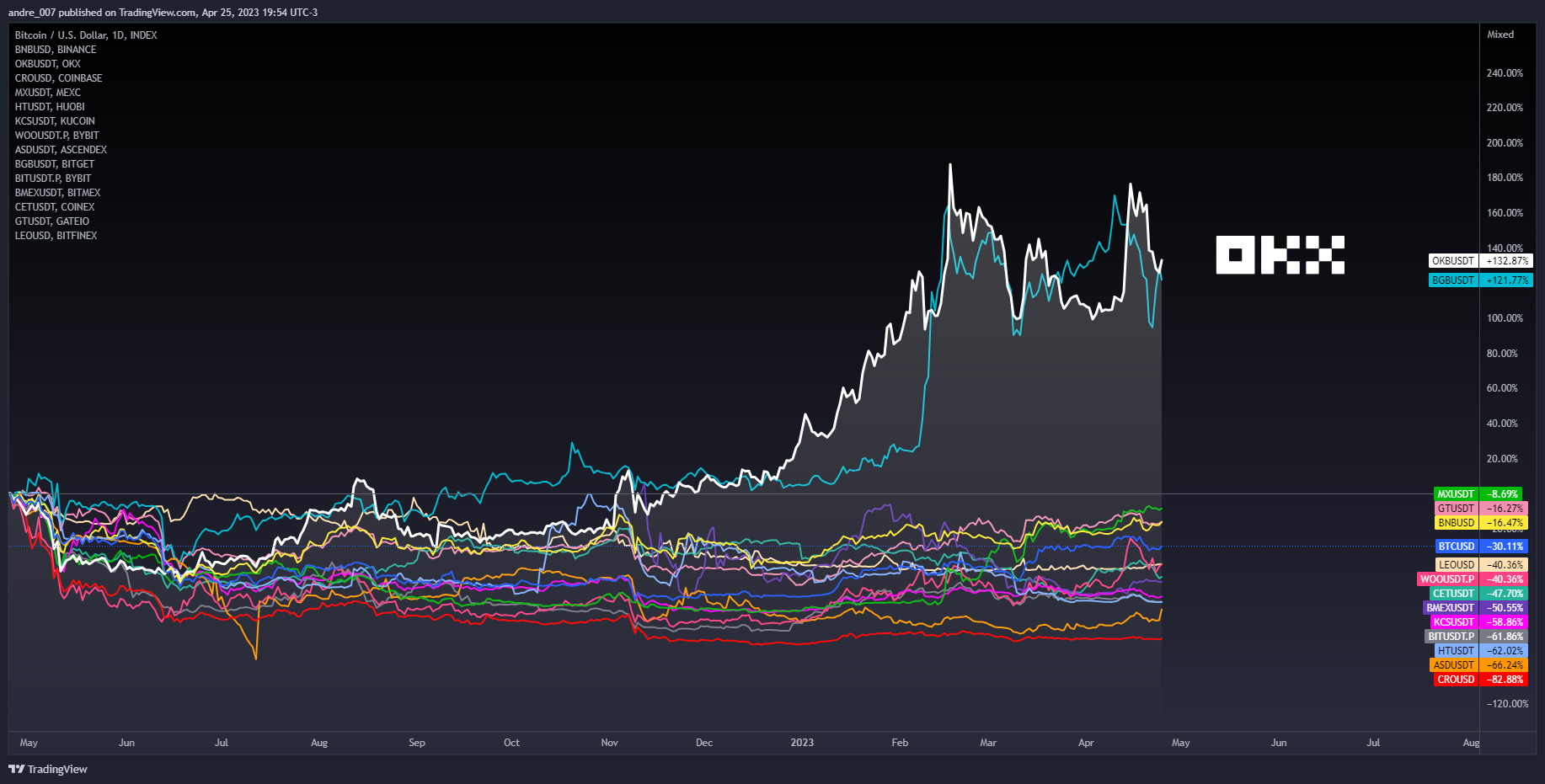Select the OKBUSDT, OKX legend entry

coord(48,64)
